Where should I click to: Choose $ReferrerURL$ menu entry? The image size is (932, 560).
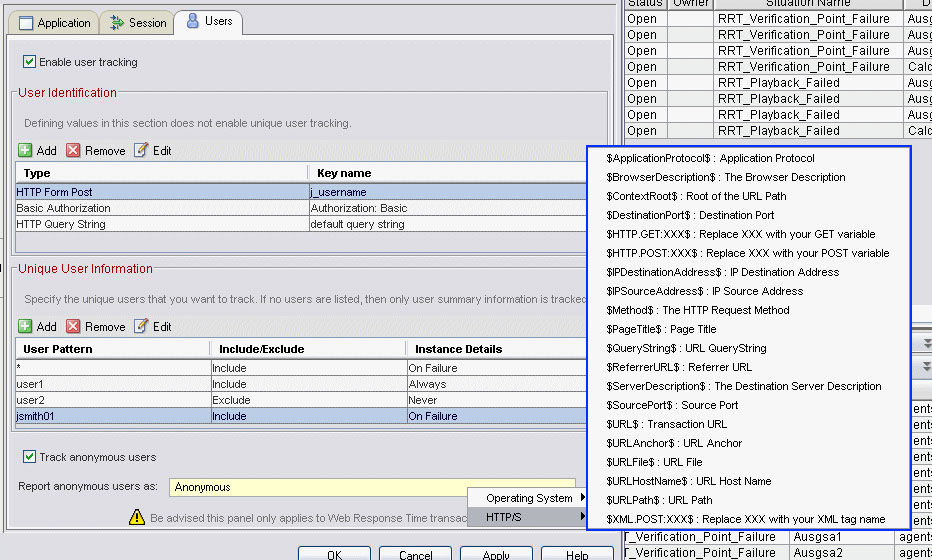point(749,367)
